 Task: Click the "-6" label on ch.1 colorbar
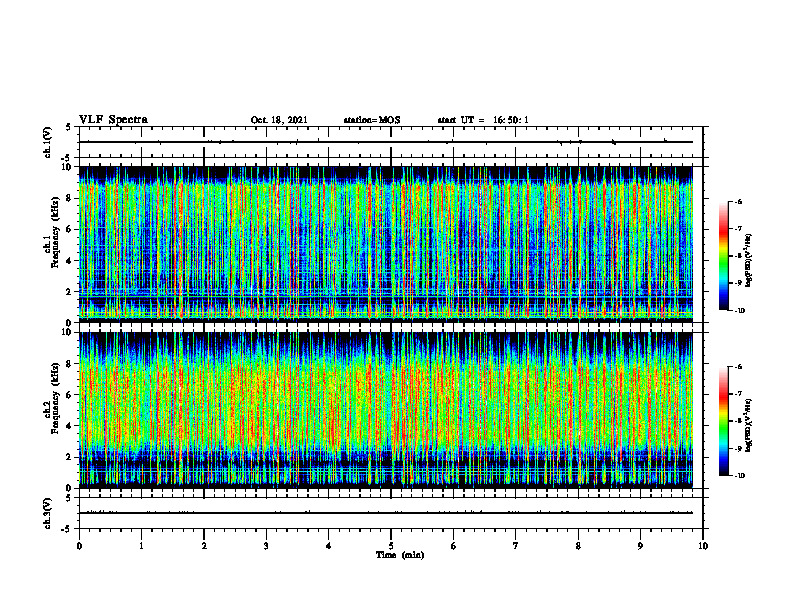tap(738, 202)
